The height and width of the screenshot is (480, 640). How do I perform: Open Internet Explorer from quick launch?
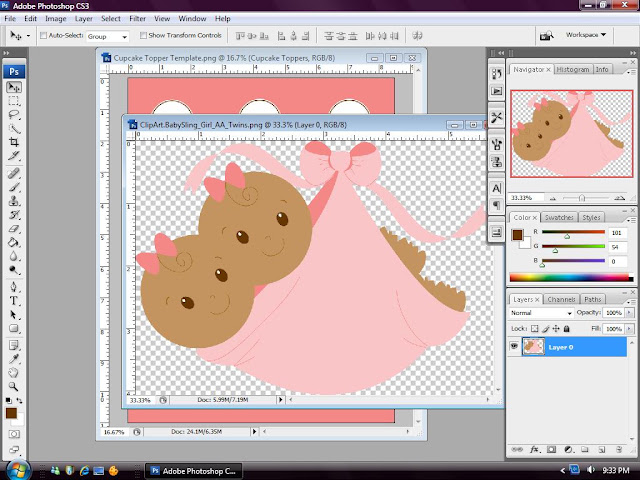[x=84, y=471]
